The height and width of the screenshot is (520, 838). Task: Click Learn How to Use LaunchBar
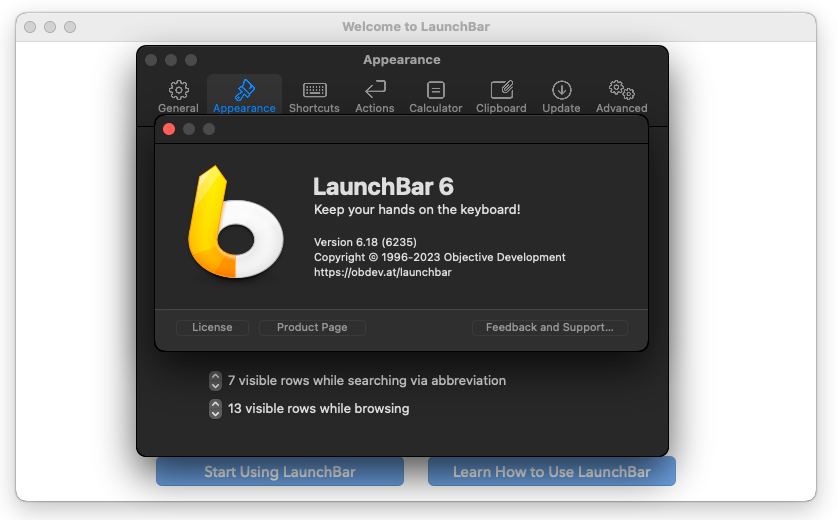pos(551,472)
